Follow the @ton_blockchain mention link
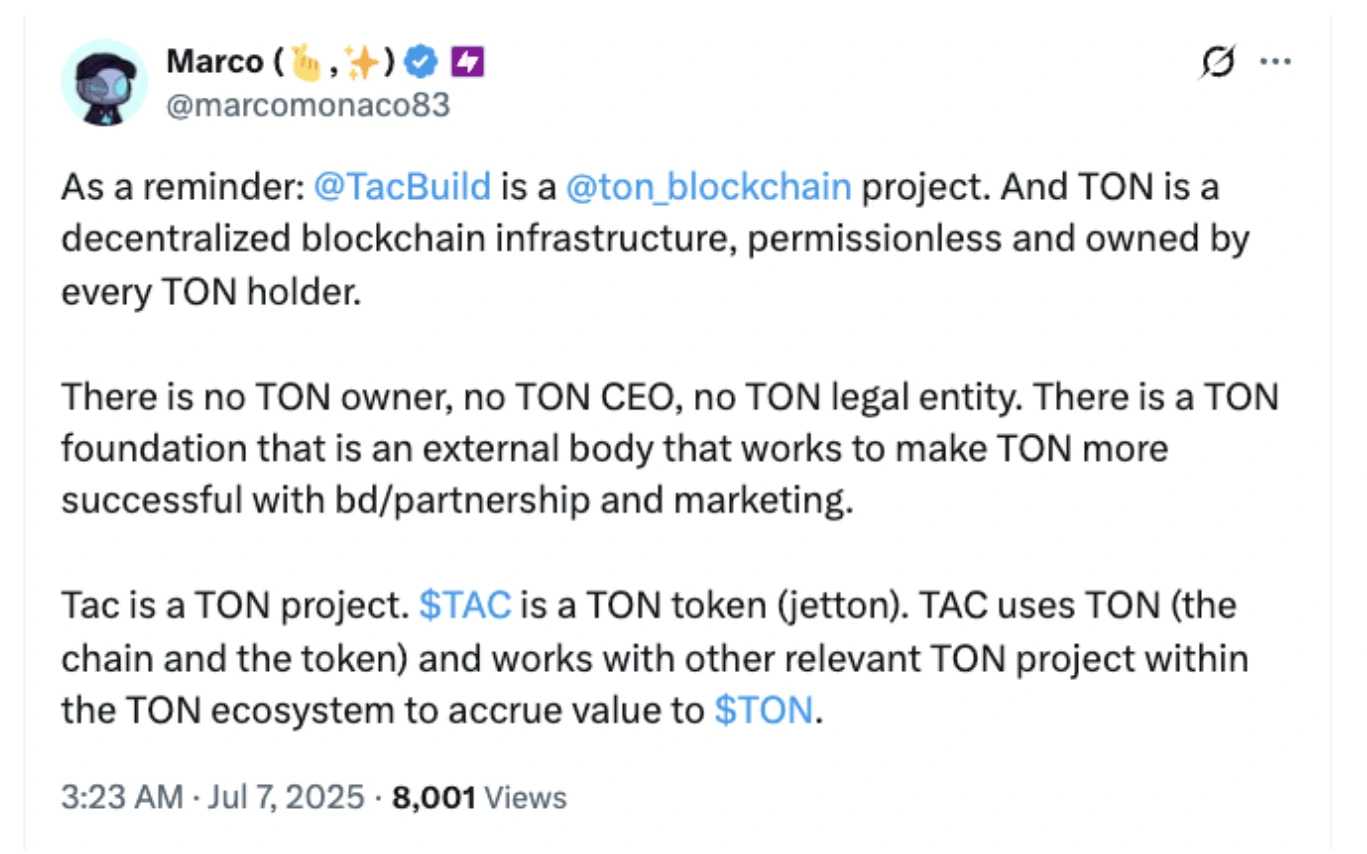The image size is (1367, 854). point(708,186)
